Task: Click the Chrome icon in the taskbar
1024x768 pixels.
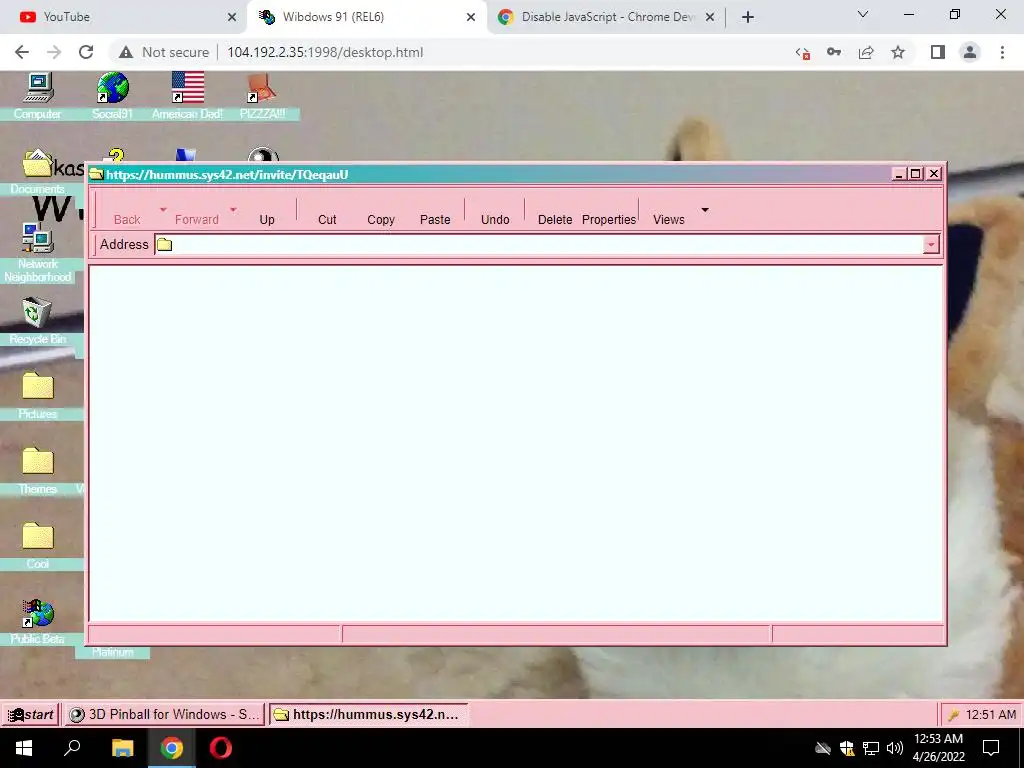Action: pyautogui.click(x=172, y=748)
